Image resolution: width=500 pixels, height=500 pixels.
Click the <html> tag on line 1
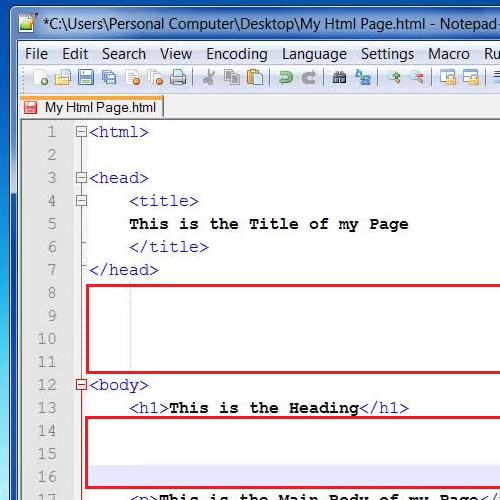pyautogui.click(x=119, y=132)
